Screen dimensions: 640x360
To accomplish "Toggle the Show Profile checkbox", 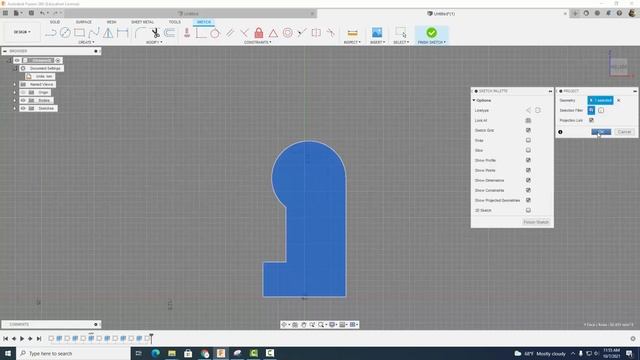I will (528, 160).
